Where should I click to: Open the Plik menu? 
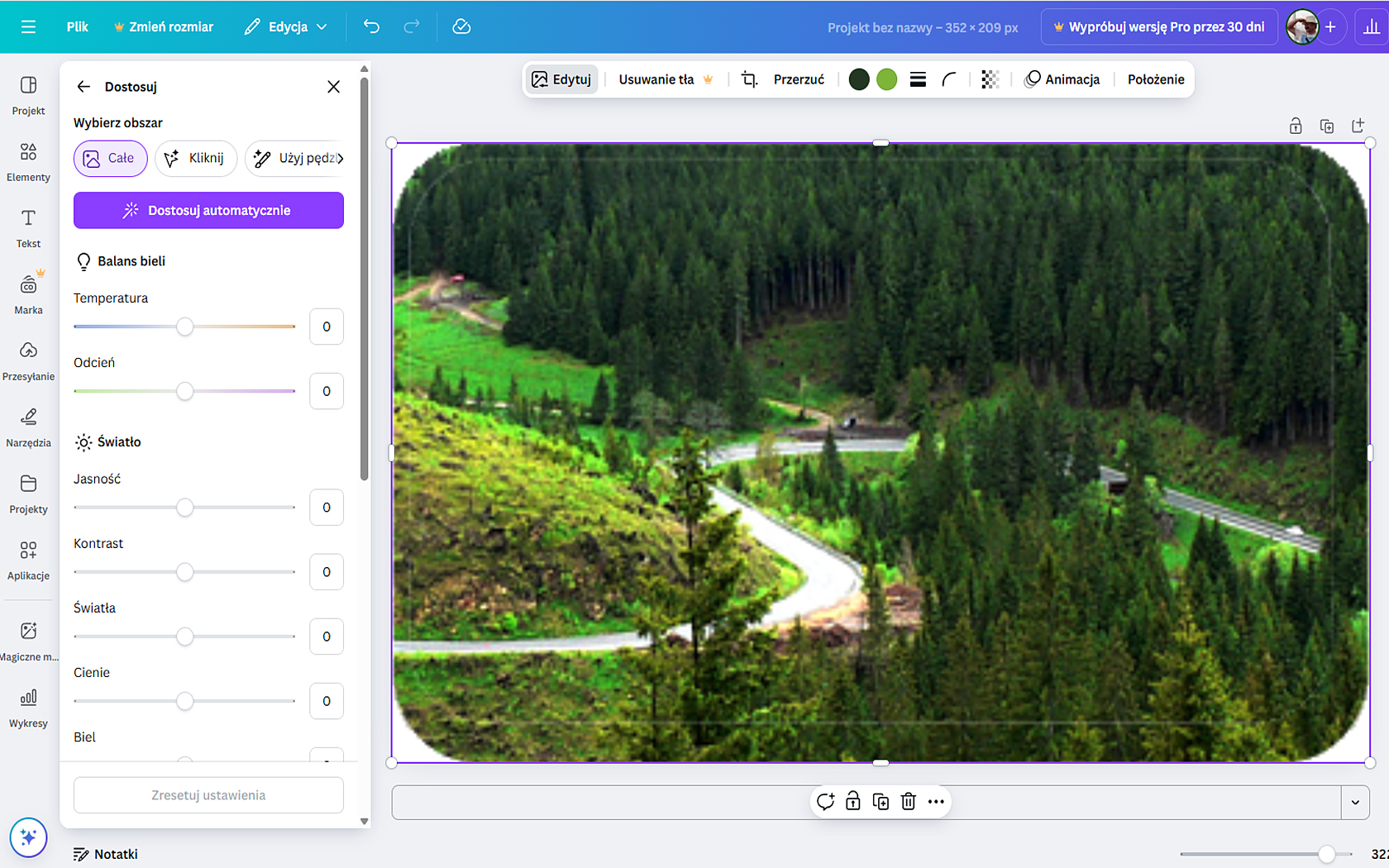point(77,26)
